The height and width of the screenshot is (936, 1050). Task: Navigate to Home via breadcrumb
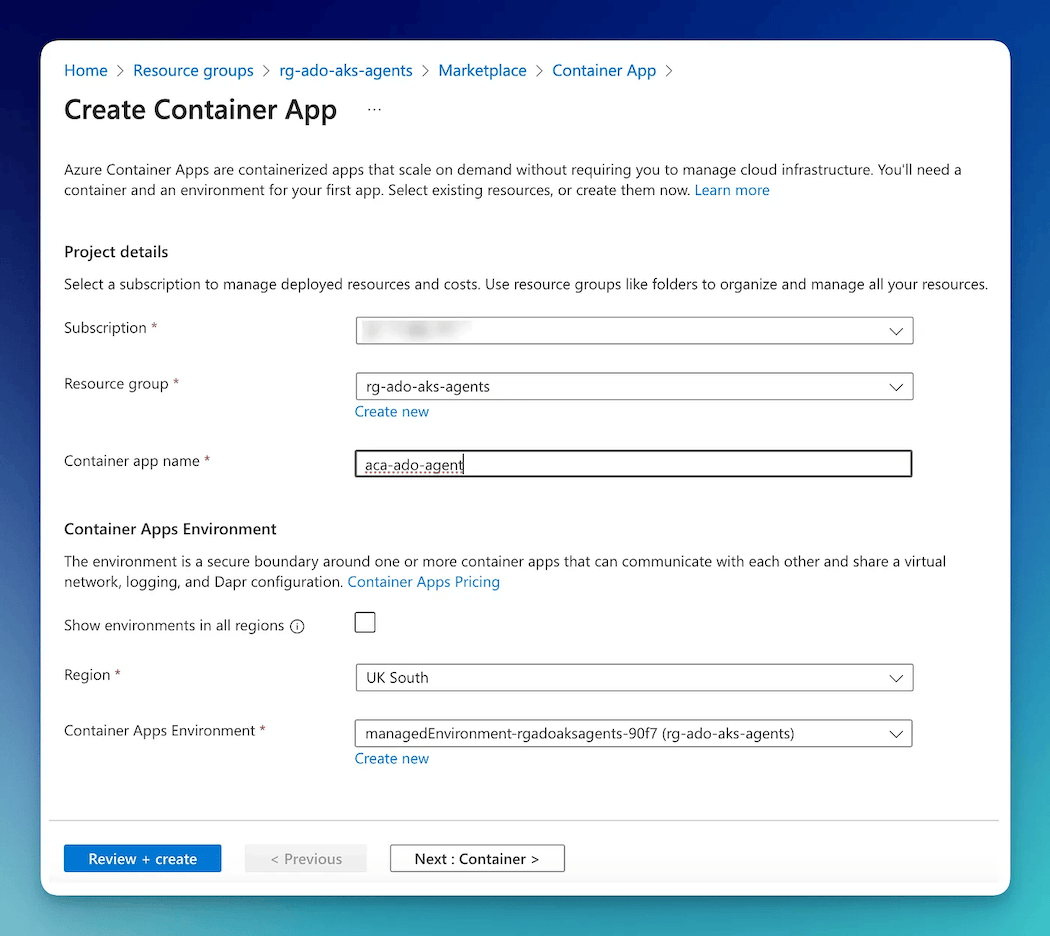coord(85,70)
